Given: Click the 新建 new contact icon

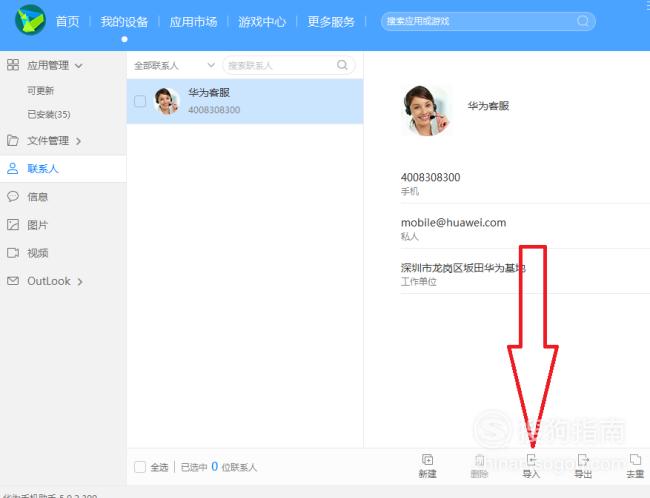Looking at the screenshot, I should coord(427,459).
